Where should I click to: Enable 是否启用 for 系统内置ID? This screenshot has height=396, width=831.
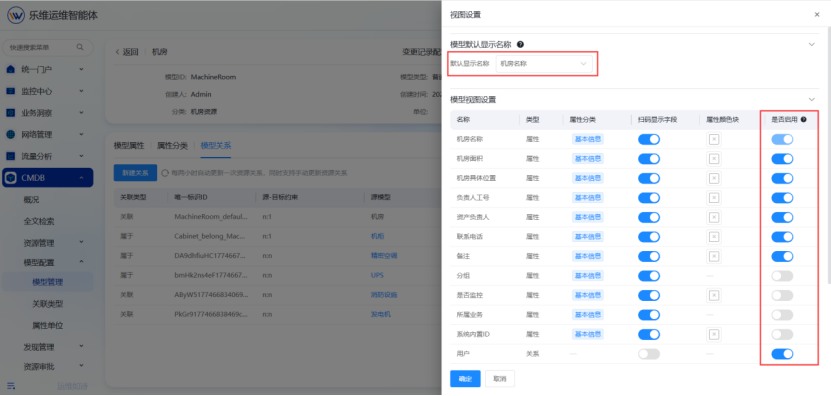782,335
